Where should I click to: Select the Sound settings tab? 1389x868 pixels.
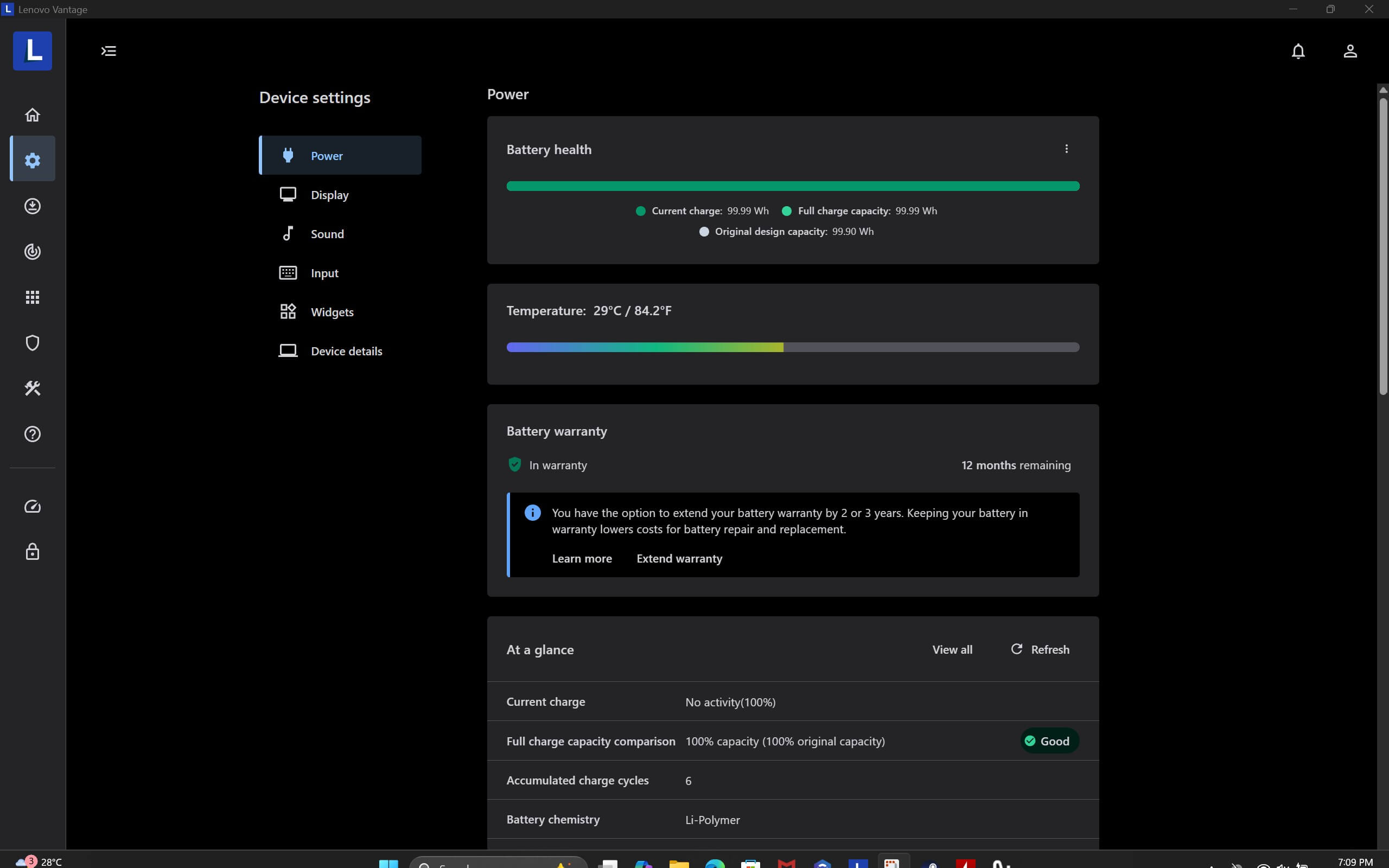(327, 234)
